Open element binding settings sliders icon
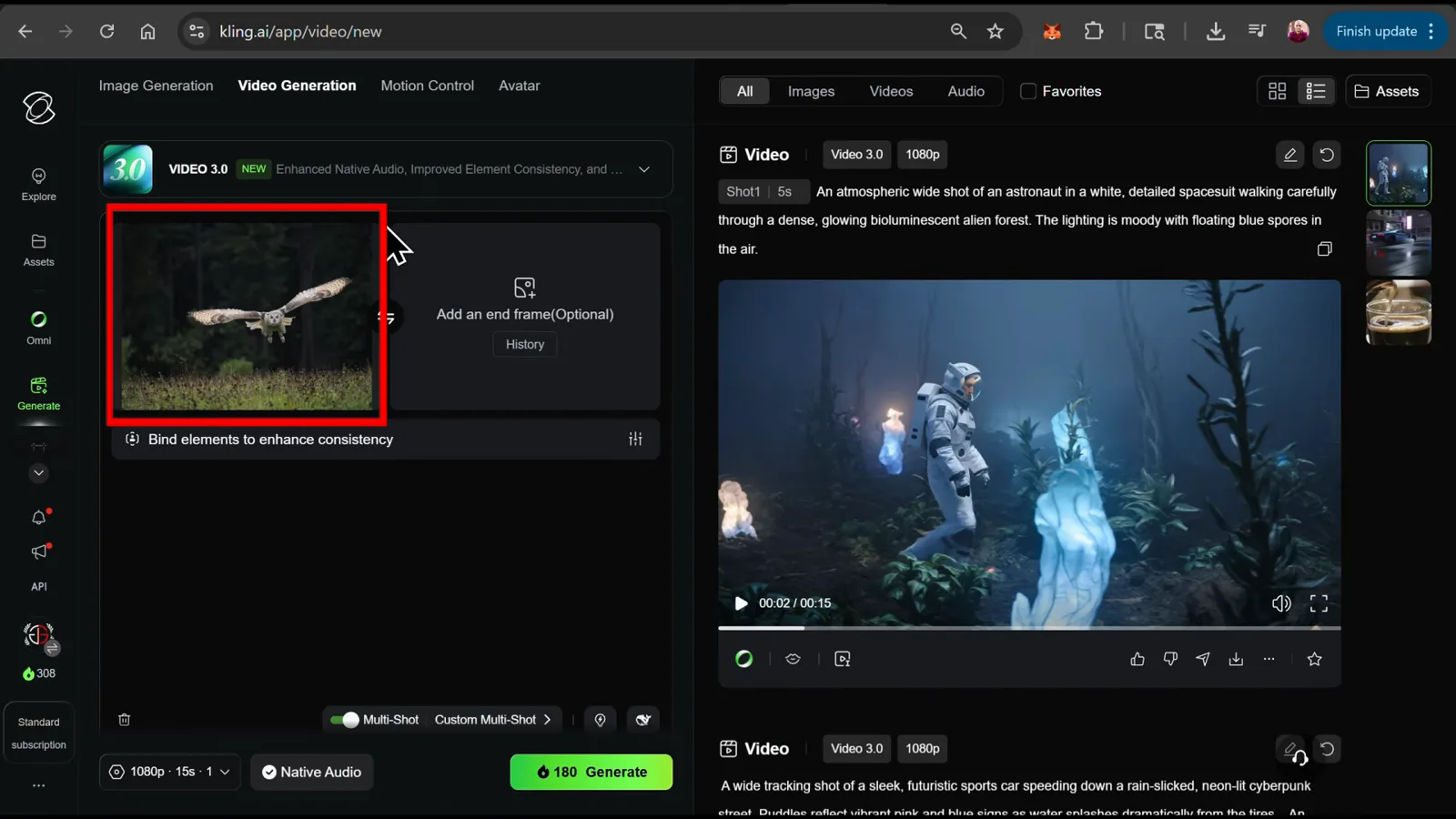 tap(635, 440)
